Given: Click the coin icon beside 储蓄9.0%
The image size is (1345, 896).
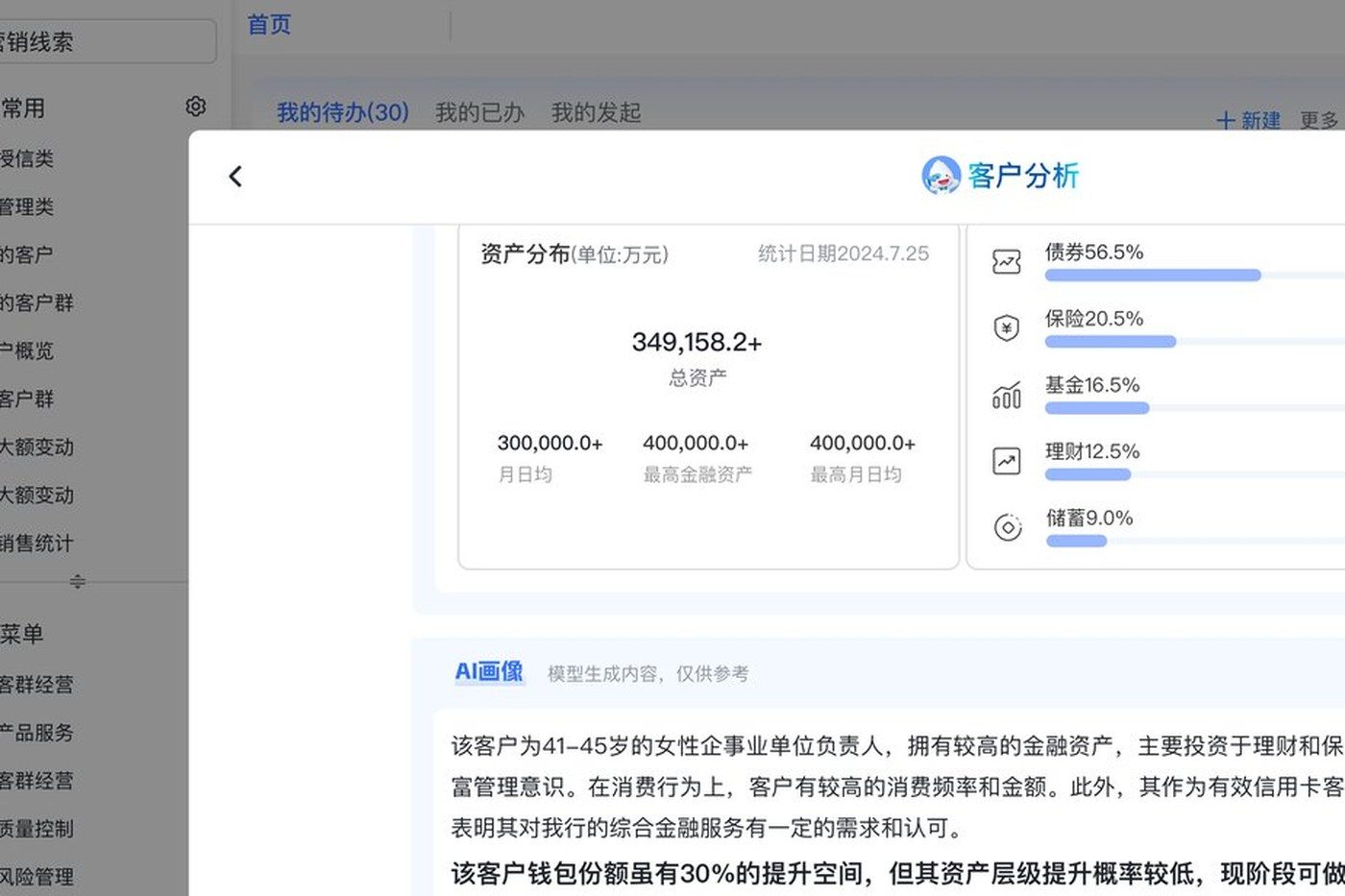Looking at the screenshot, I should pos(1007,527).
